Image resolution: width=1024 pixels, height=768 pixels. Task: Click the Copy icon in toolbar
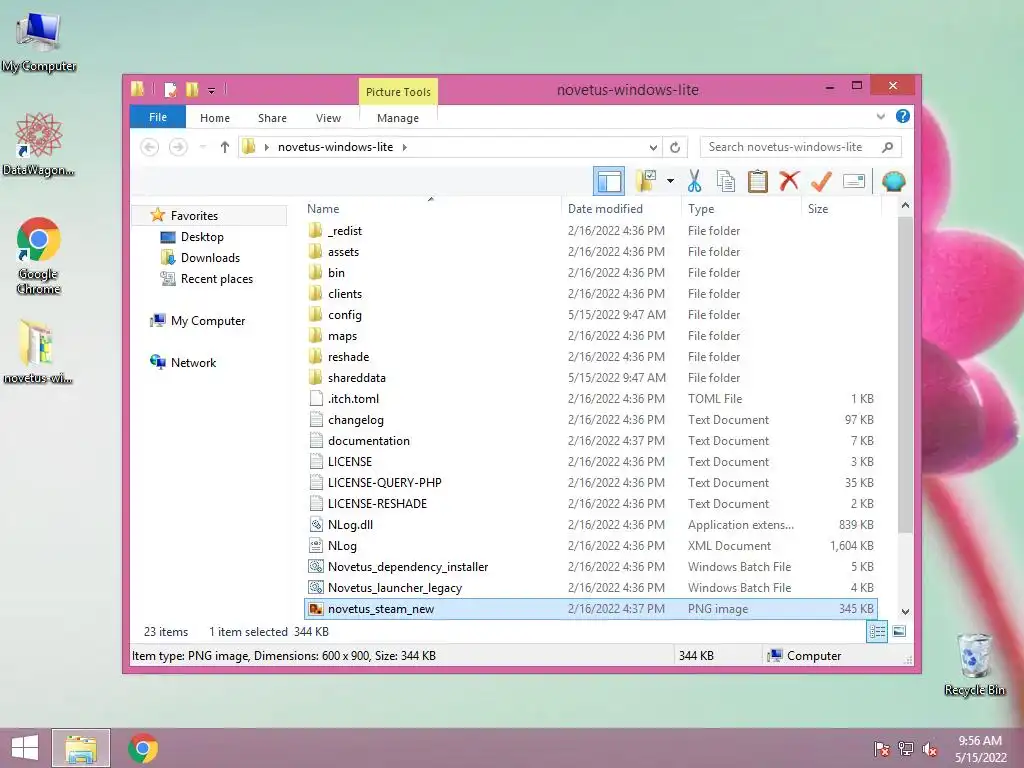click(x=726, y=181)
